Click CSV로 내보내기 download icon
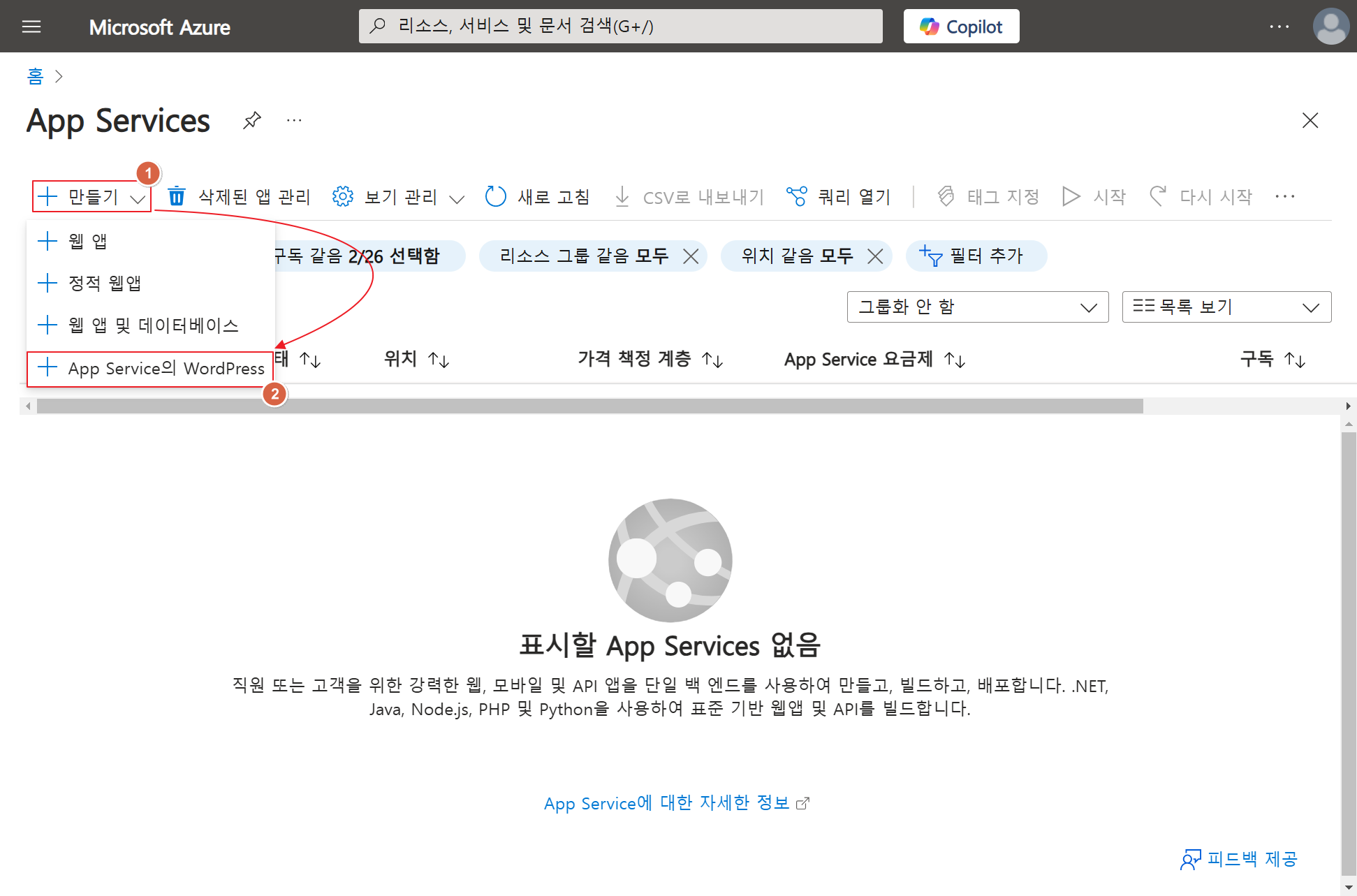 [622, 197]
